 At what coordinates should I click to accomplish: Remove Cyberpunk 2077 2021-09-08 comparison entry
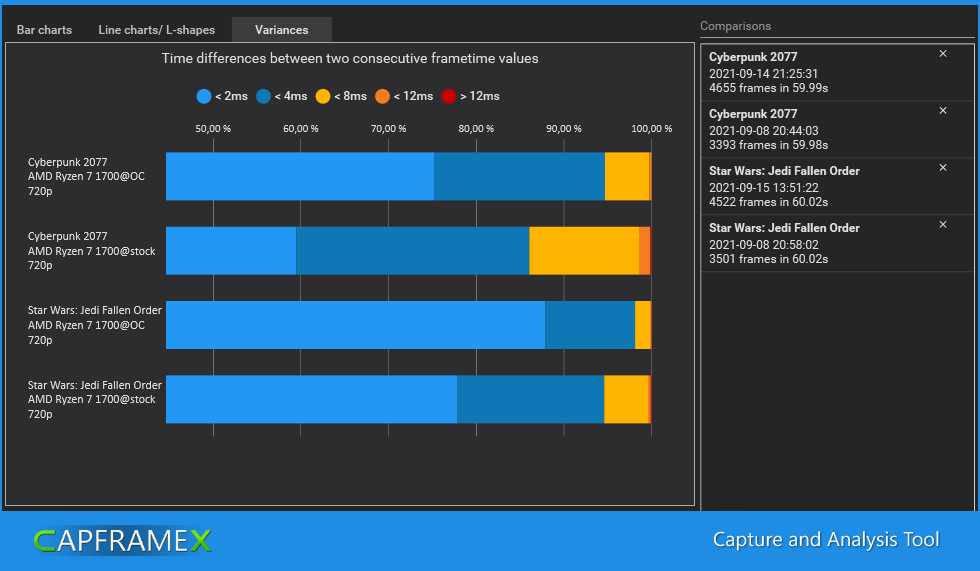[942, 111]
